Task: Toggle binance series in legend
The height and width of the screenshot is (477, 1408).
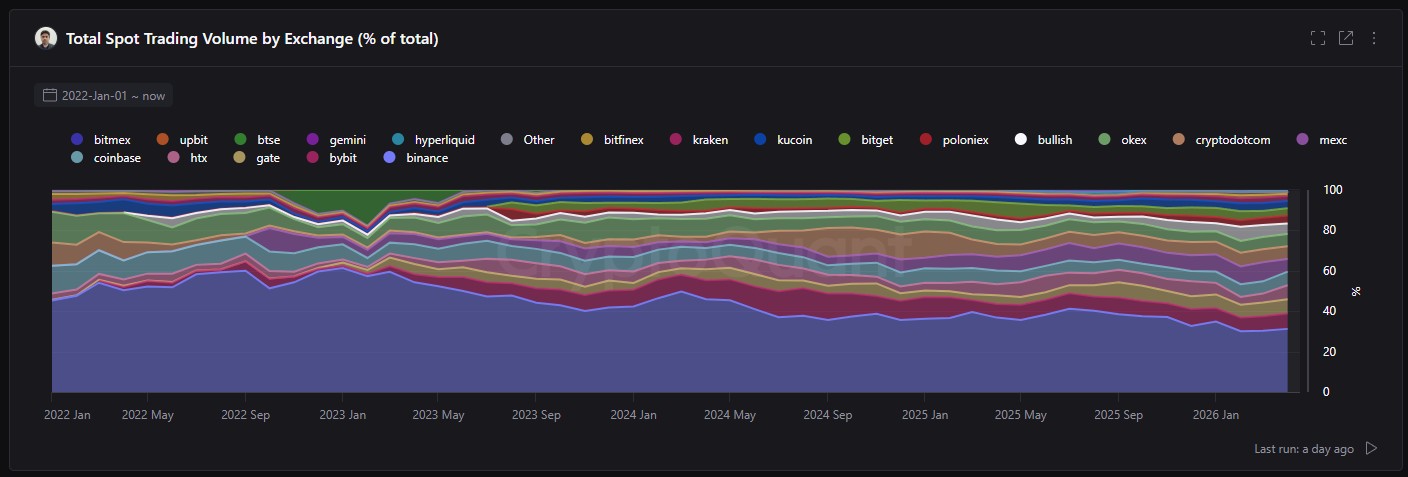Action: pyautogui.click(x=426, y=158)
